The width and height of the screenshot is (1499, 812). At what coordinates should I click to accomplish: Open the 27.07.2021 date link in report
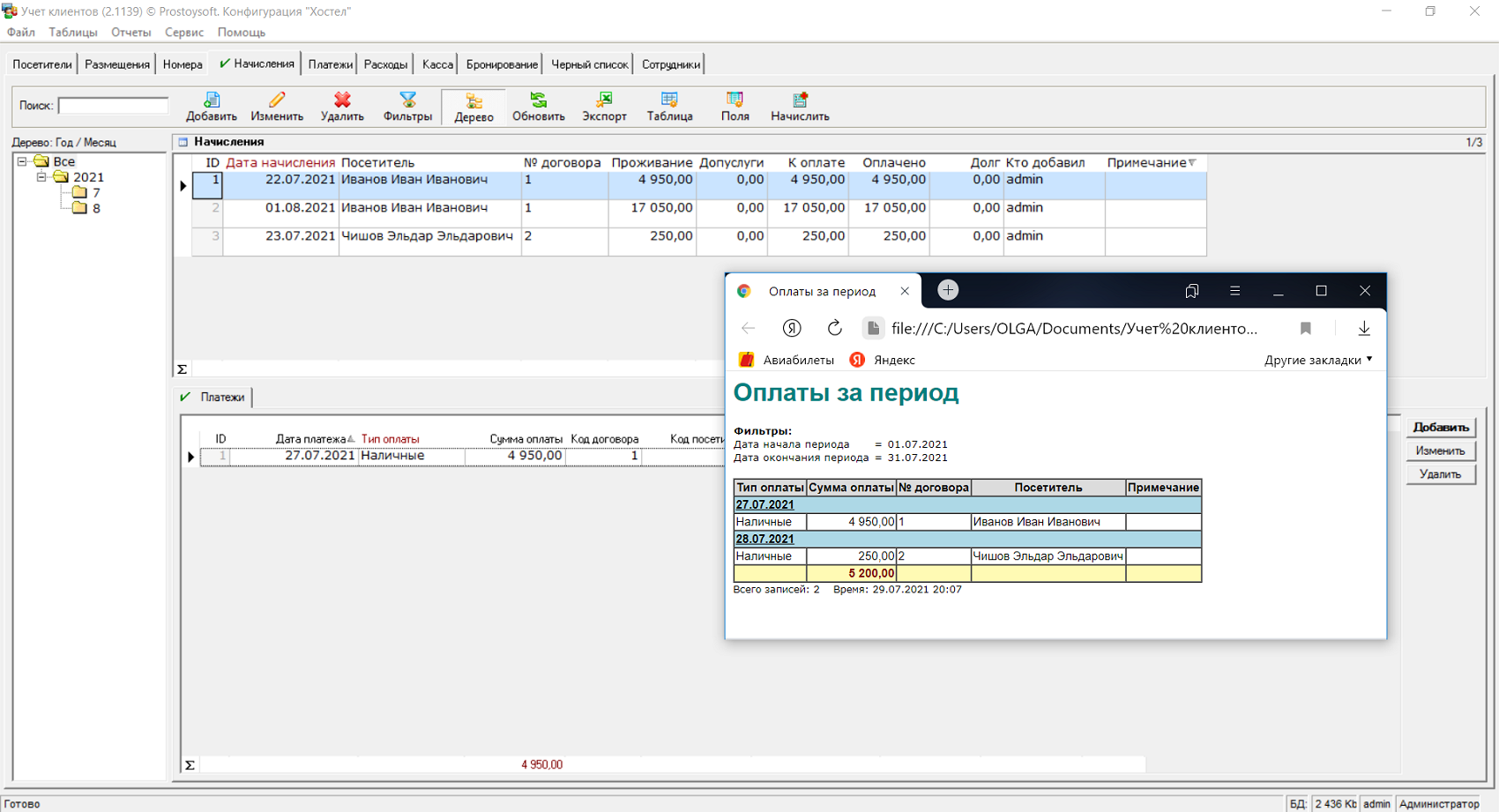[764, 505]
